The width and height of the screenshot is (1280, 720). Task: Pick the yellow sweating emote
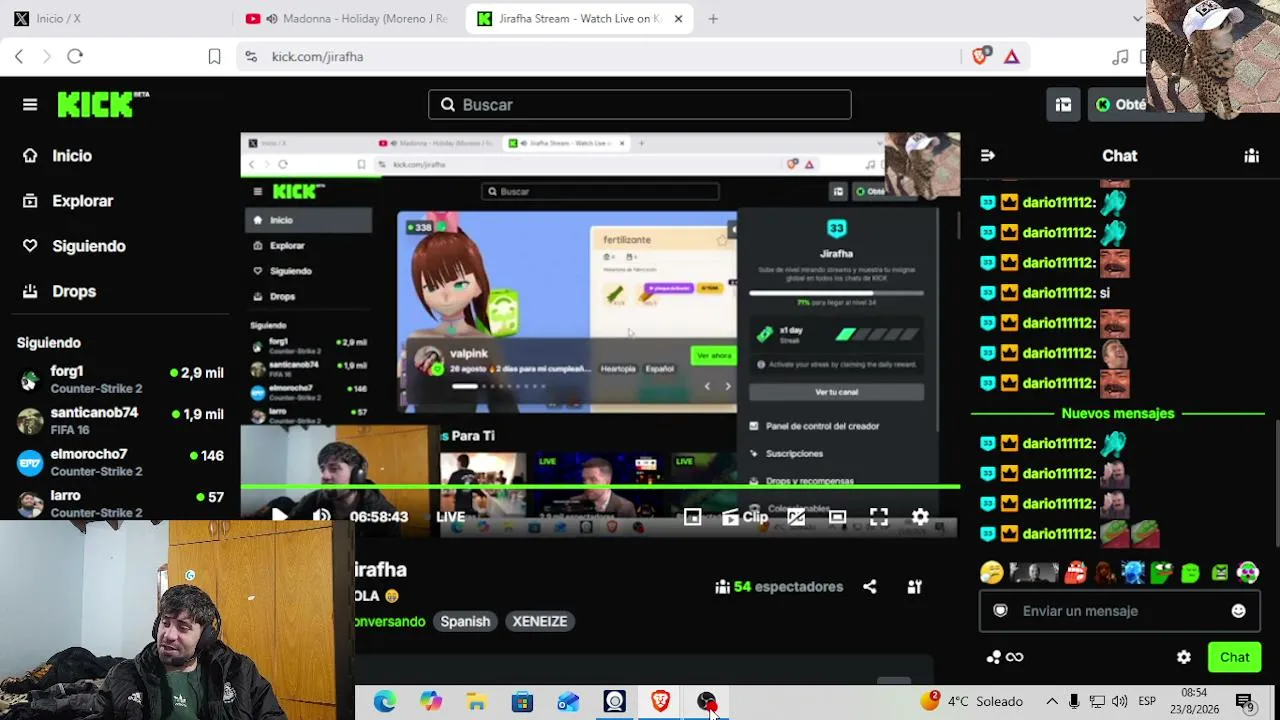tap(991, 573)
